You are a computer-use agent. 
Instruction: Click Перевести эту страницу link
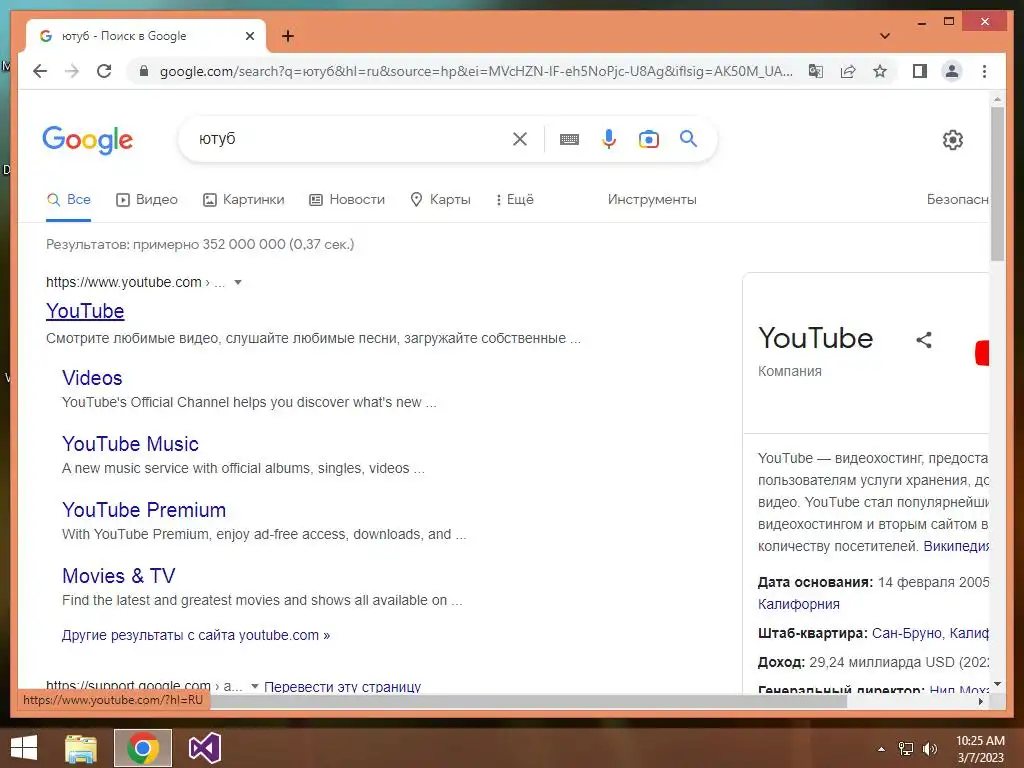coord(342,686)
